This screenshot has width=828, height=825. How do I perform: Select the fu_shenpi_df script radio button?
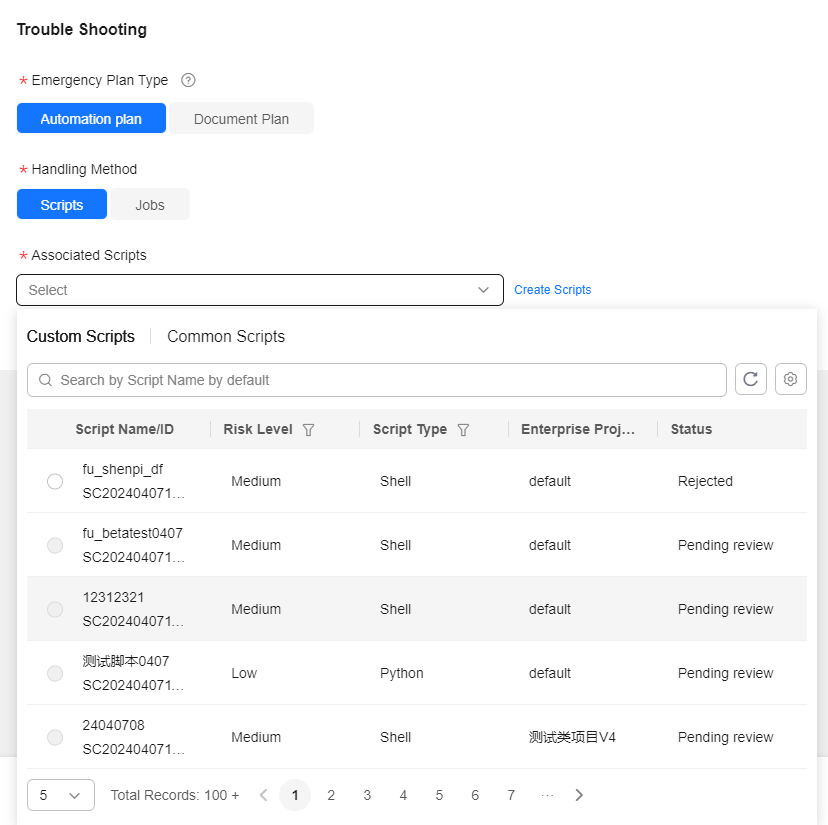pyautogui.click(x=55, y=481)
